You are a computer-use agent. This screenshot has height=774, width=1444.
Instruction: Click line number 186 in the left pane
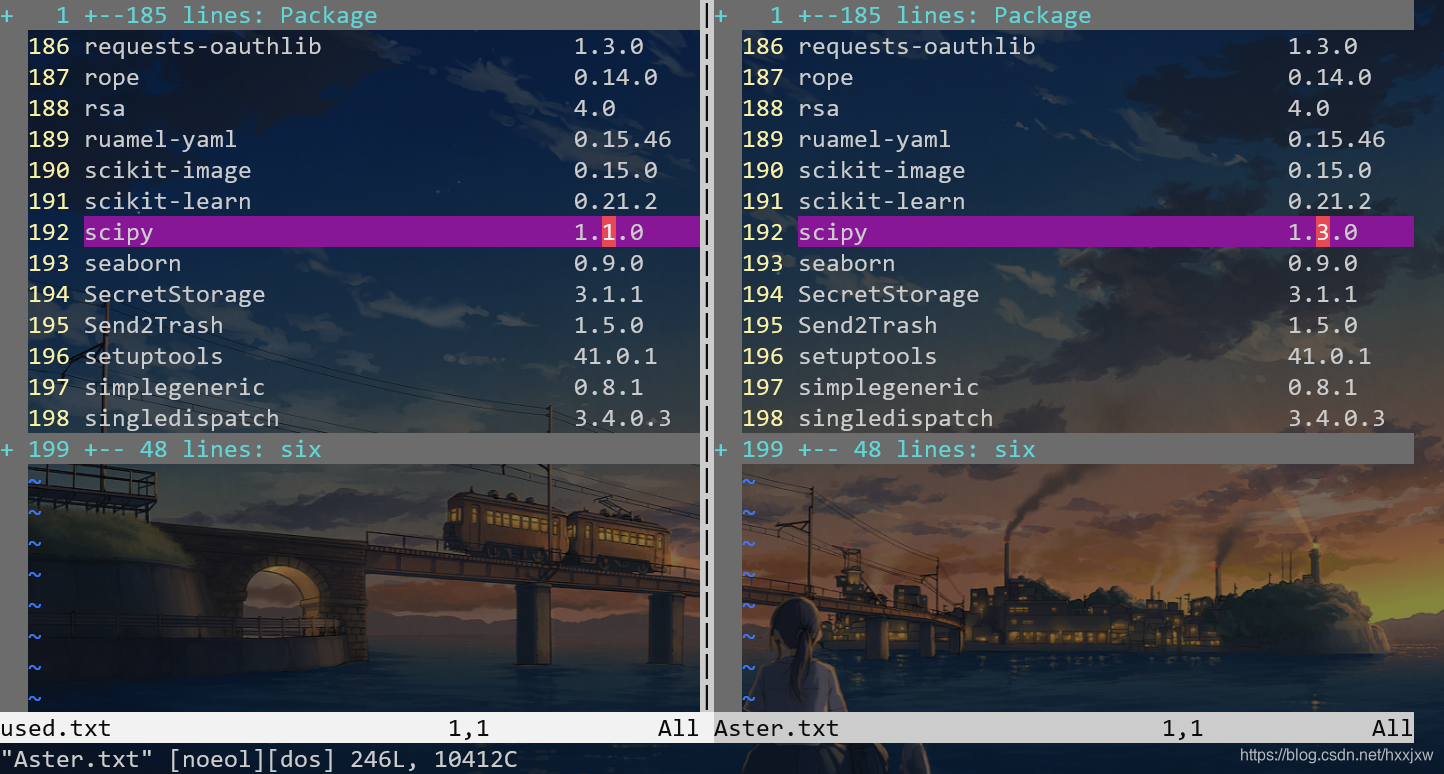tap(49, 46)
